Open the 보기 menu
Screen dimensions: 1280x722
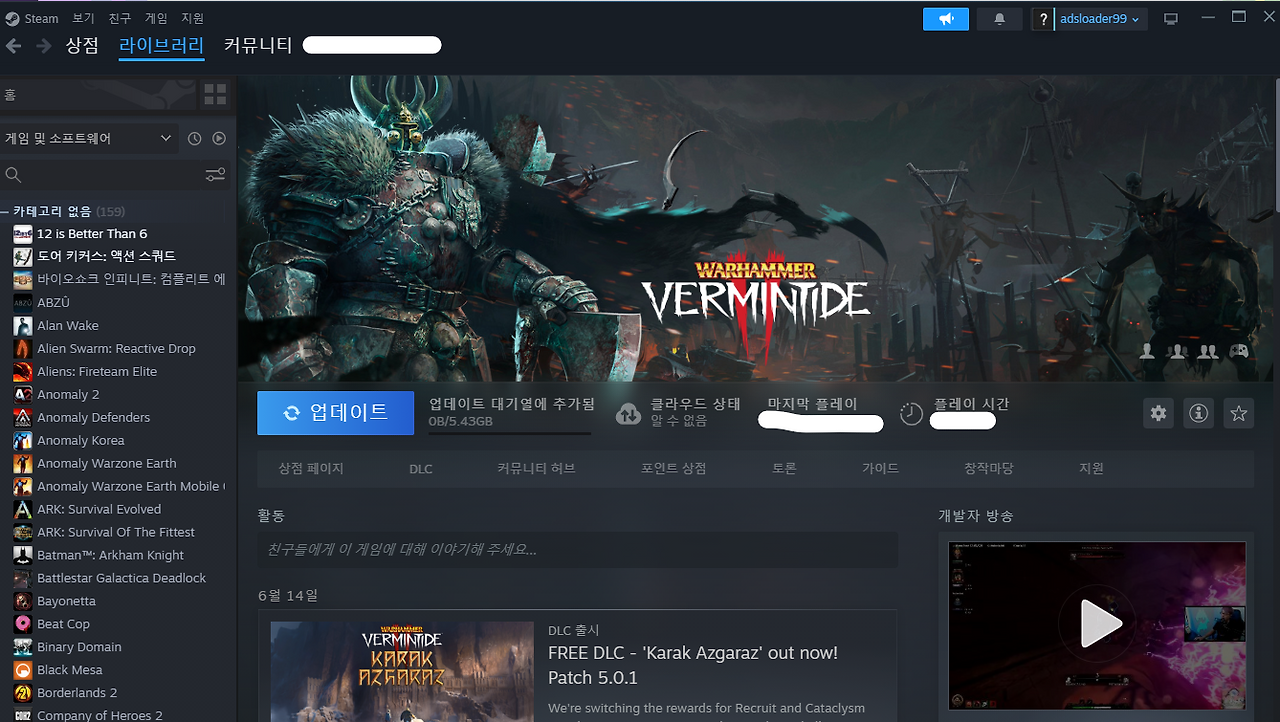(83, 18)
